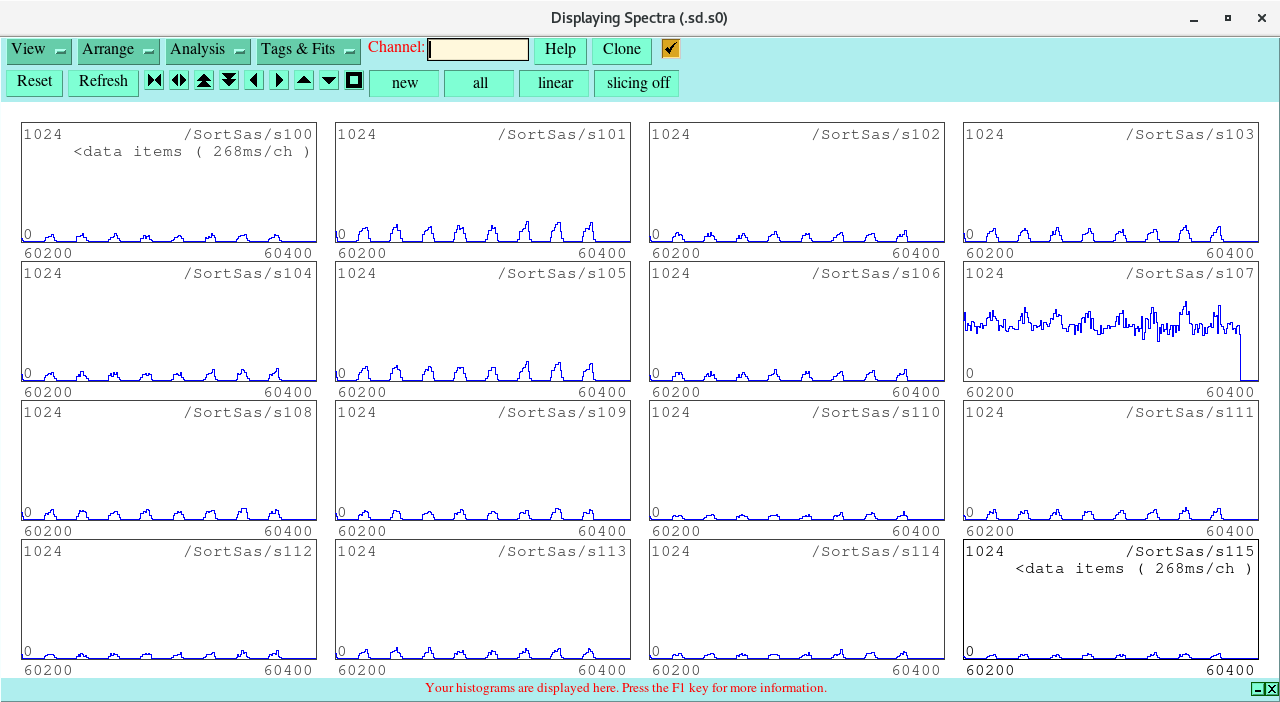
Task: Click the right arrow icon
Action: click(279, 81)
